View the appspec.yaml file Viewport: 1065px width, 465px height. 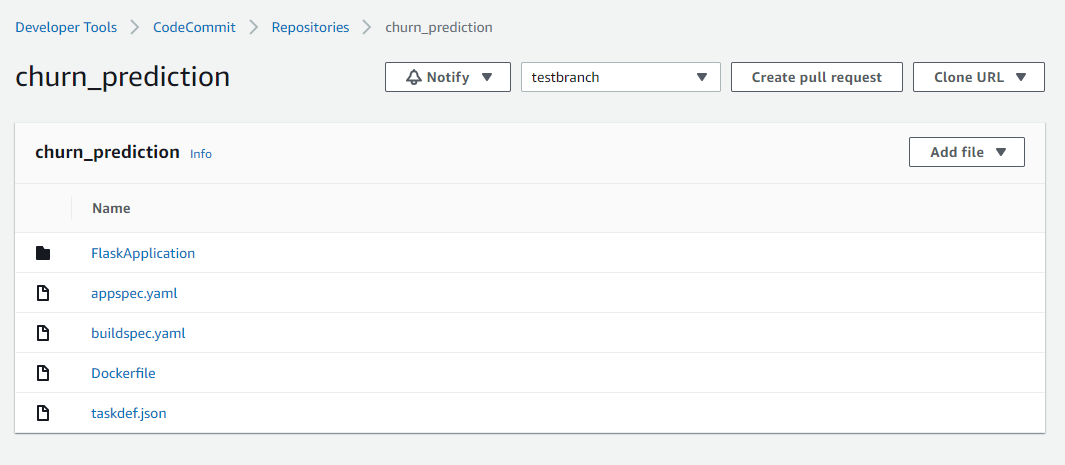point(134,293)
